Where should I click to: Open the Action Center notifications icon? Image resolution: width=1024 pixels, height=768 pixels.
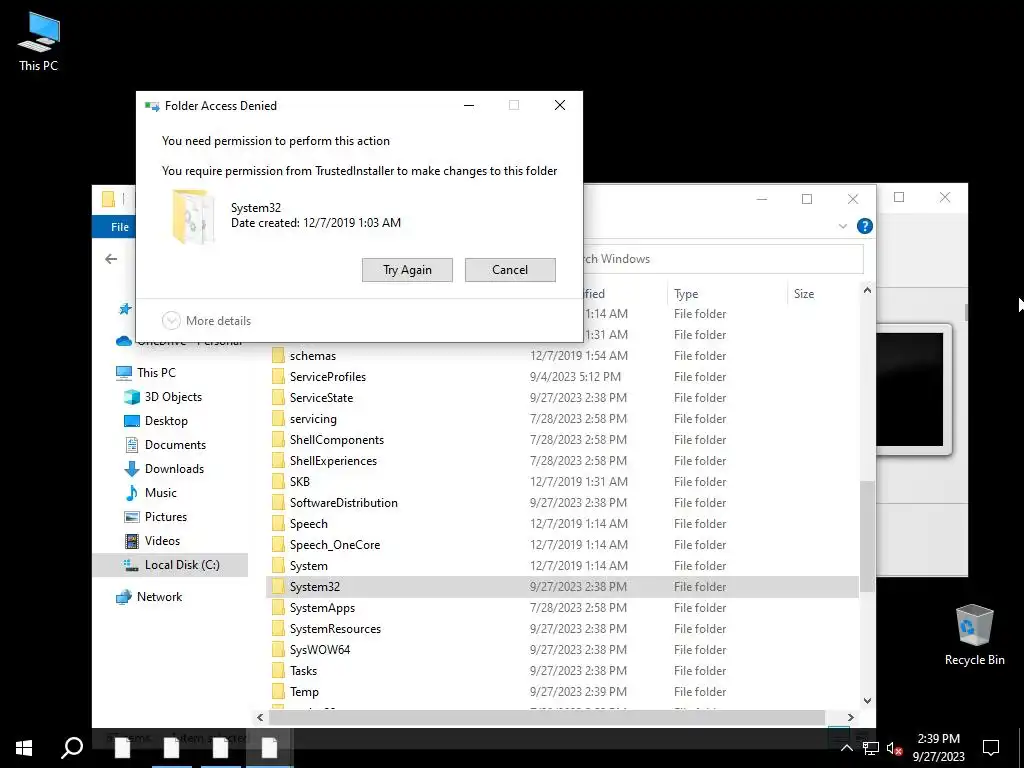click(x=991, y=748)
